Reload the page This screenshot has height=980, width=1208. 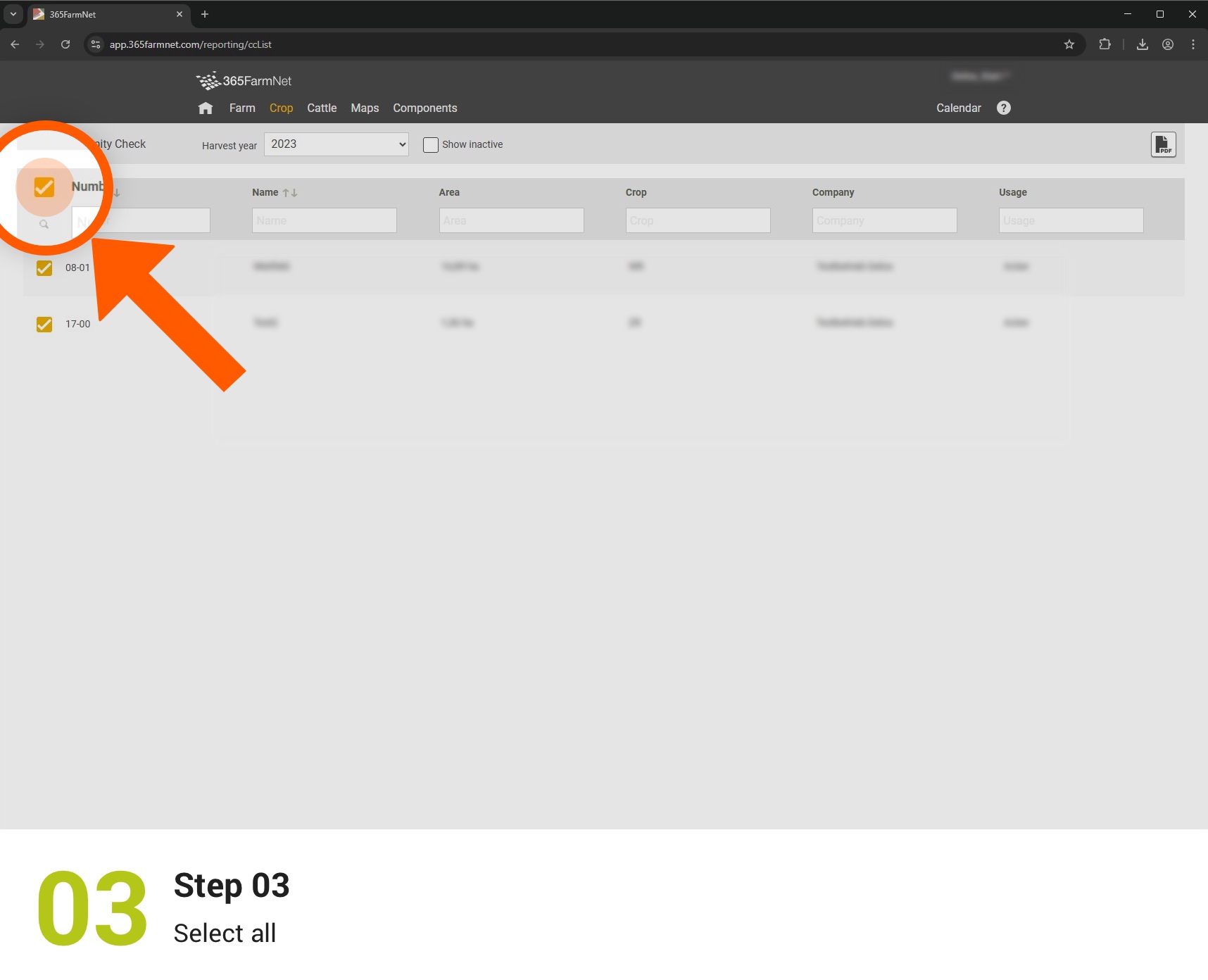[65, 44]
